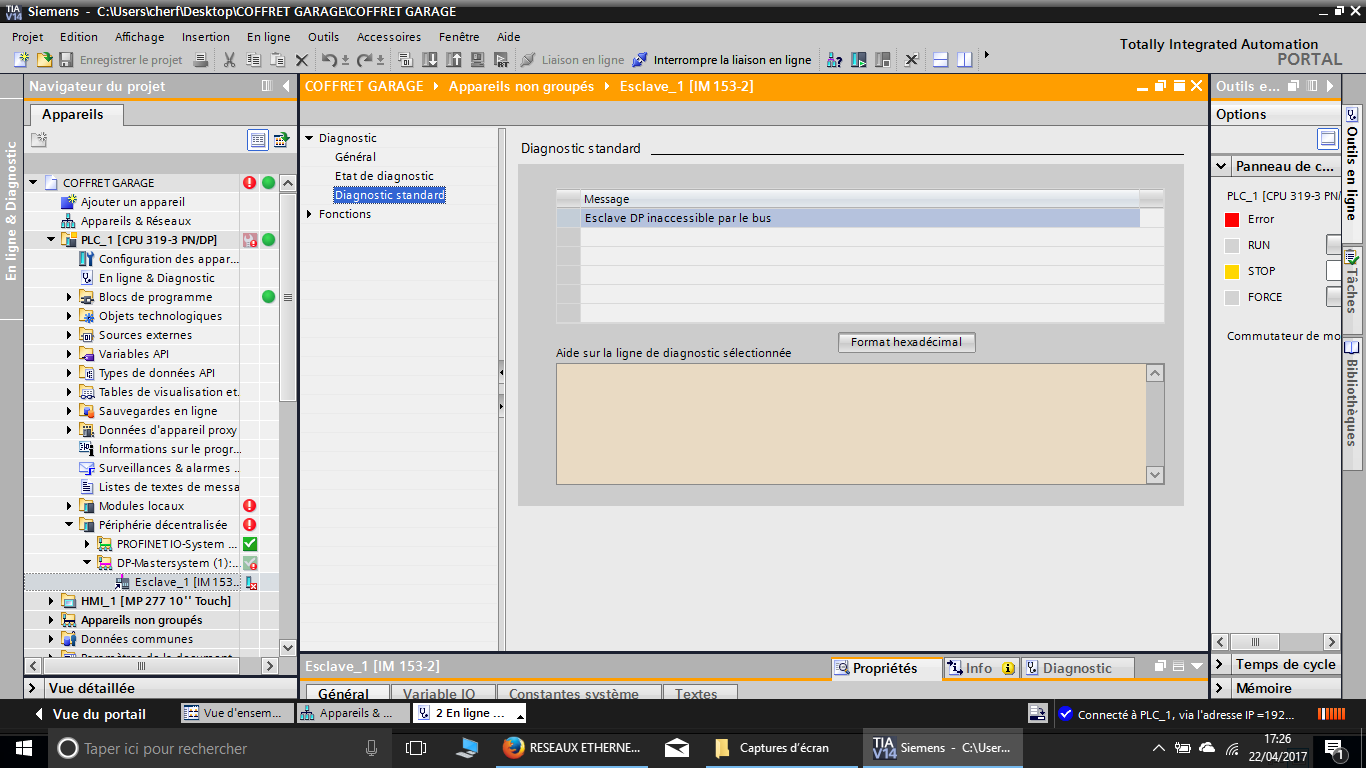Click the split editor horizontally icon
Screen dimensions: 1366x768
pyautogui.click(x=940, y=60)
